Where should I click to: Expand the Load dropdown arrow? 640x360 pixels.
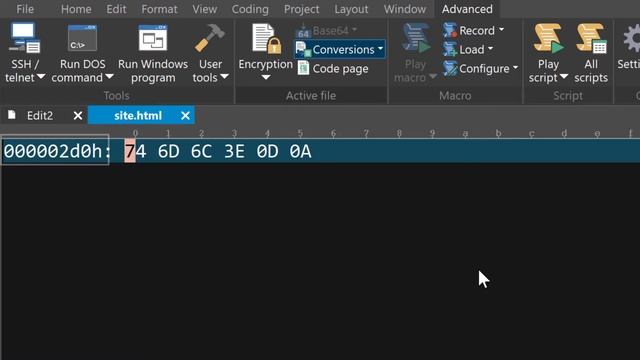tap(490, 49)
